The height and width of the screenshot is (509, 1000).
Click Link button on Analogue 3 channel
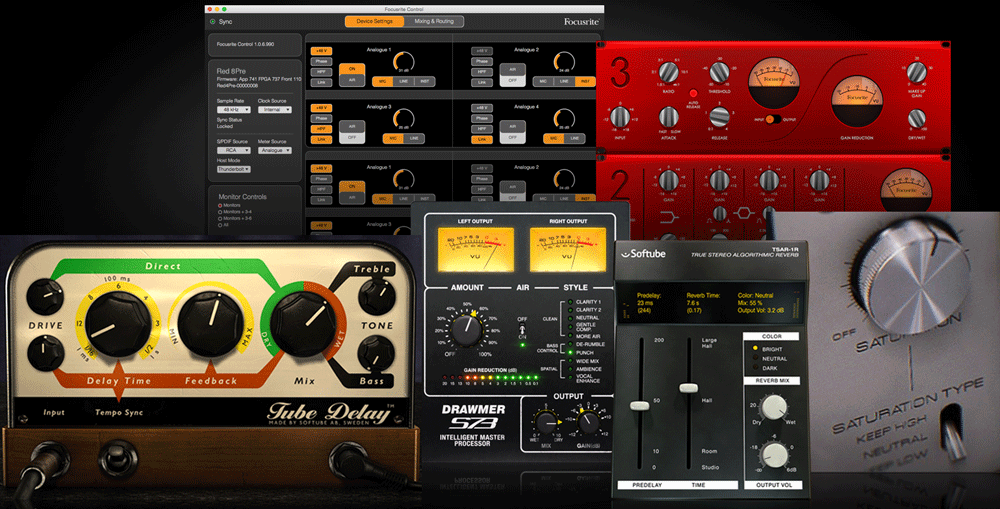pos(321,139)
